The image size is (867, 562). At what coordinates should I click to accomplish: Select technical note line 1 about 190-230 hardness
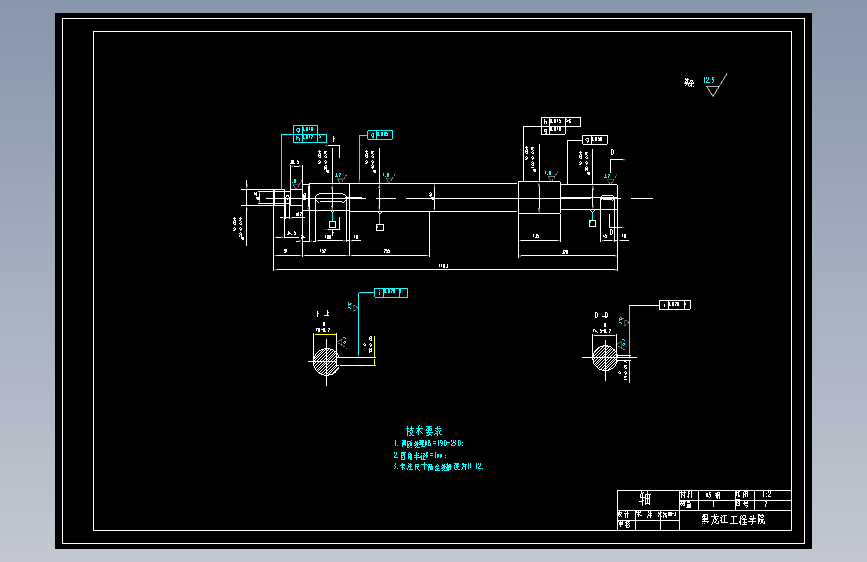point(429,444)
